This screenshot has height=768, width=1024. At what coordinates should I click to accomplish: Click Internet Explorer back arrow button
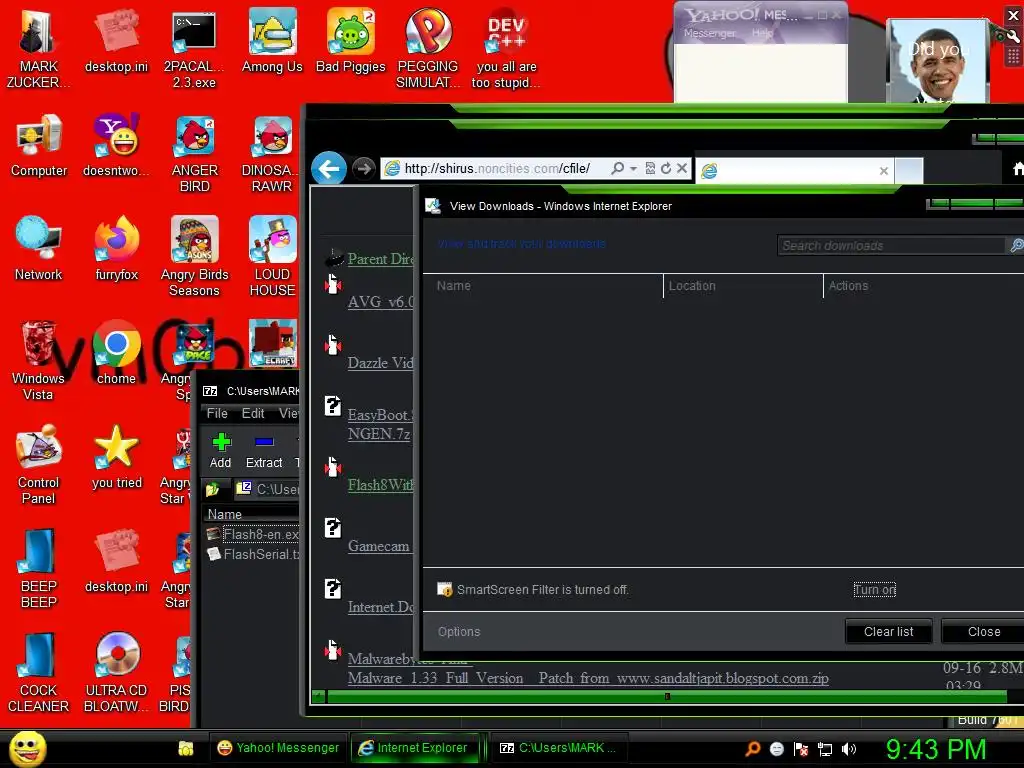click(328, 169)
